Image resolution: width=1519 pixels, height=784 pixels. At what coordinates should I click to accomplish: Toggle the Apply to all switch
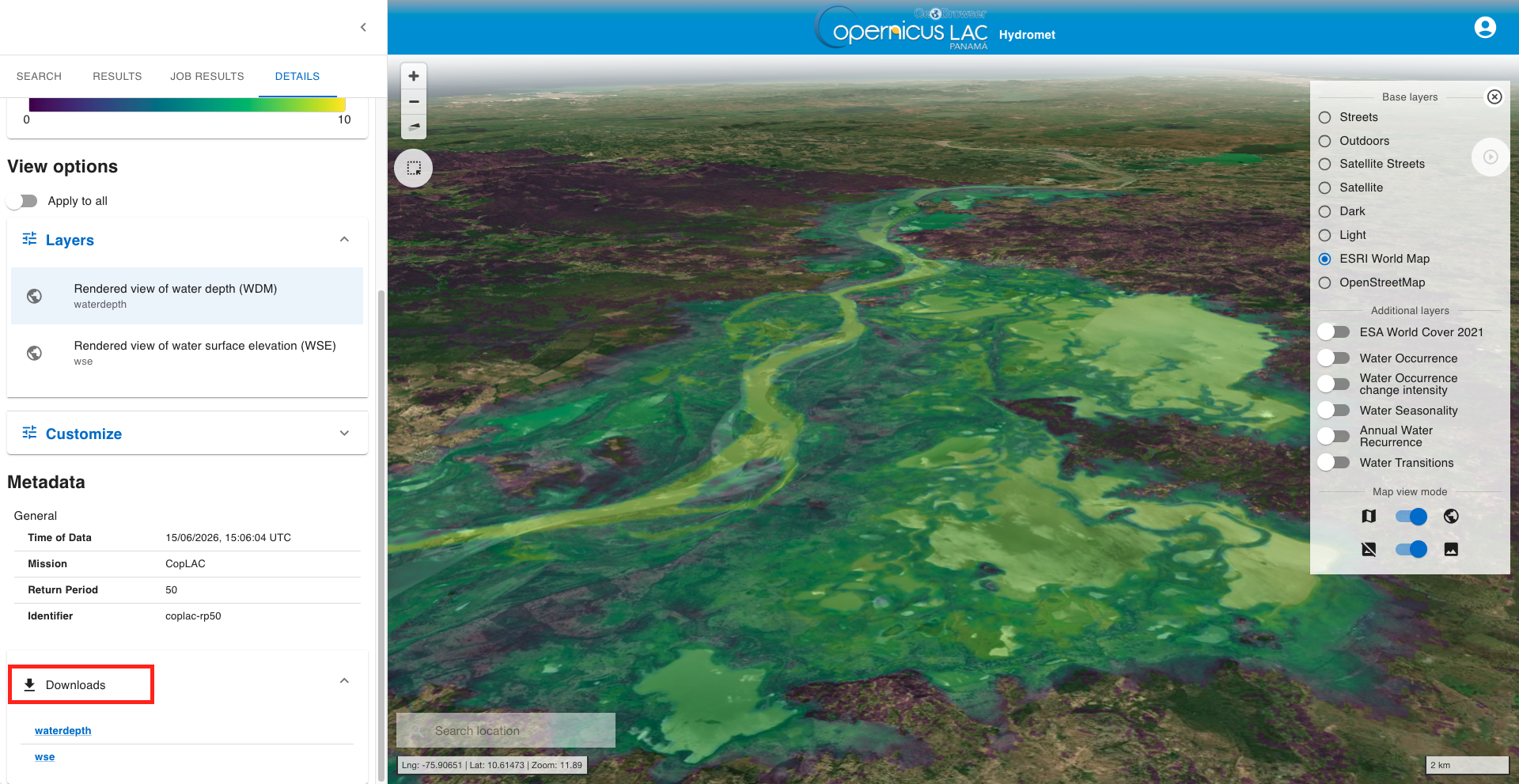click(23, 201)
